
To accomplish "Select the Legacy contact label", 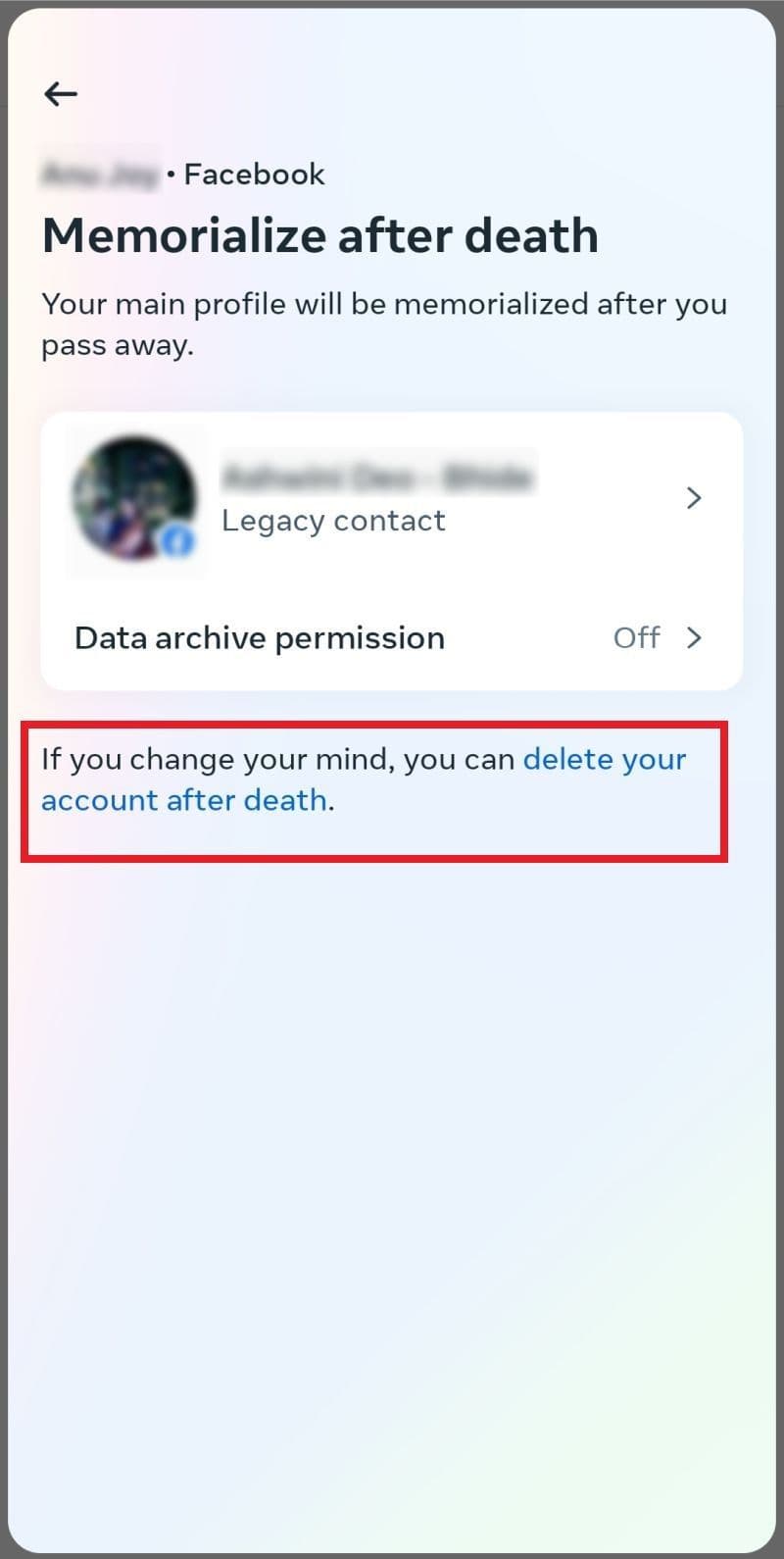I will 333,521.
